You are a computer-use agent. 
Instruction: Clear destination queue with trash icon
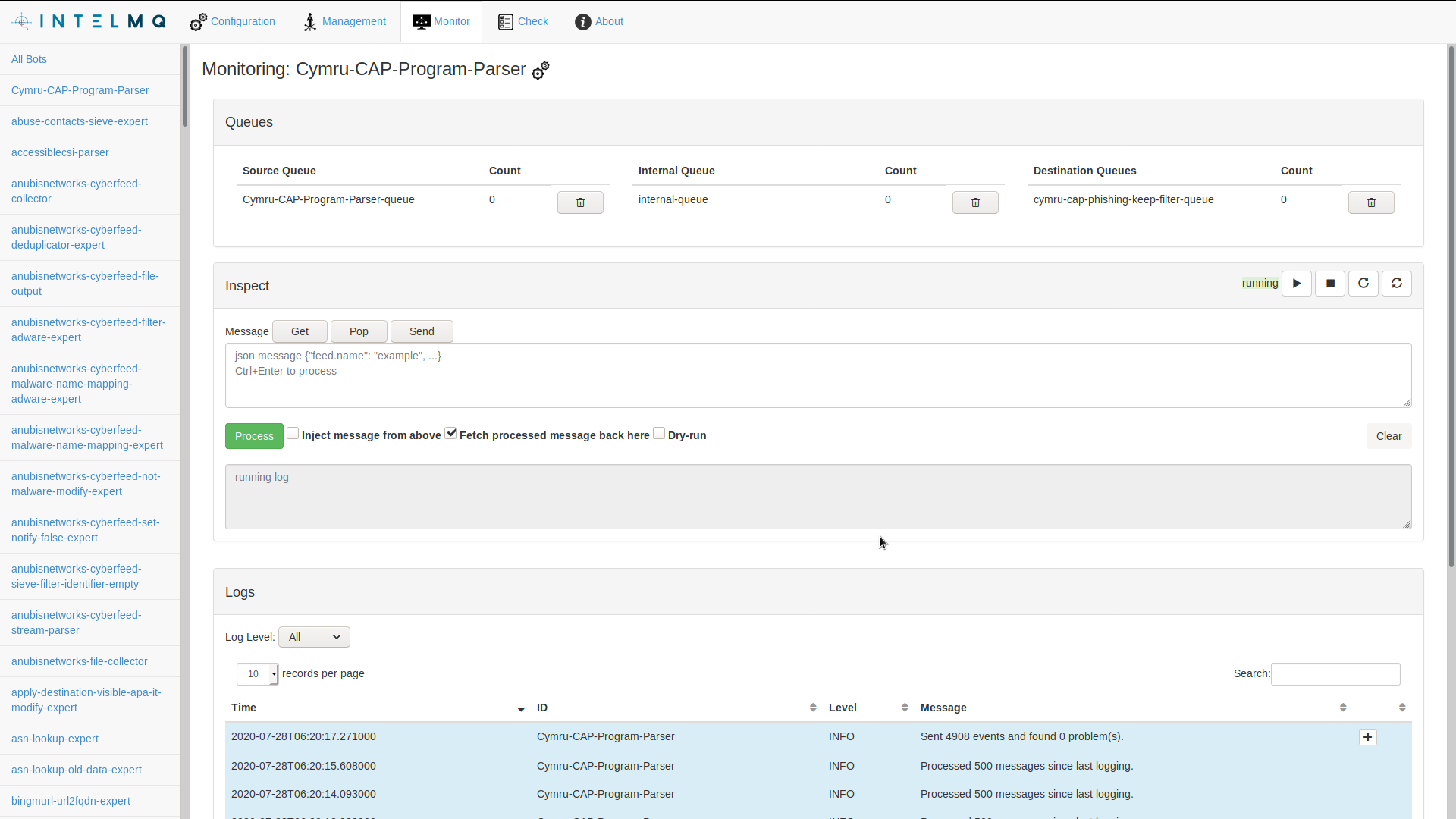click(1370, 202)
